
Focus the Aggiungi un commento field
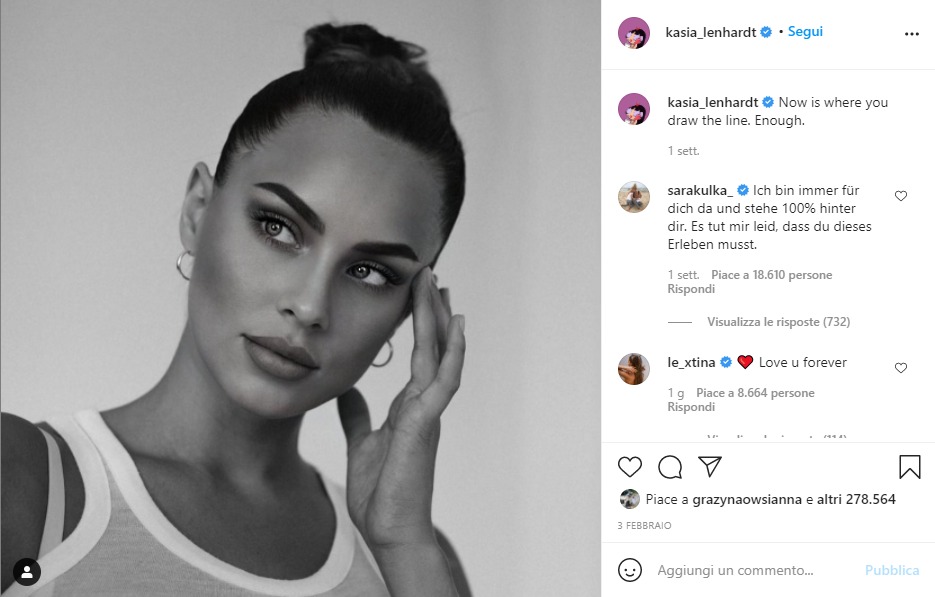click(735, 570)
